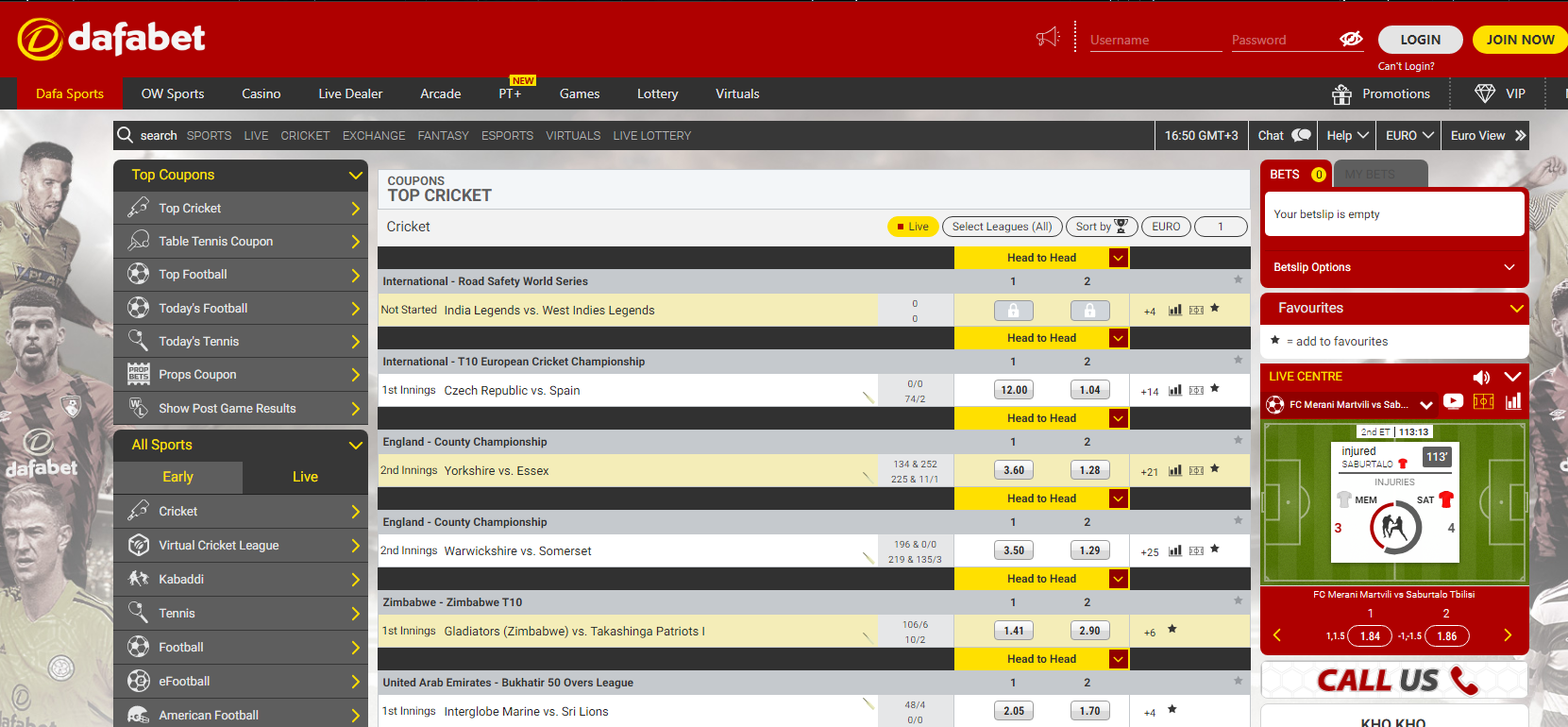Expand Betslip Options
The image size is (1568, 727).
(x=1394, y=267)
